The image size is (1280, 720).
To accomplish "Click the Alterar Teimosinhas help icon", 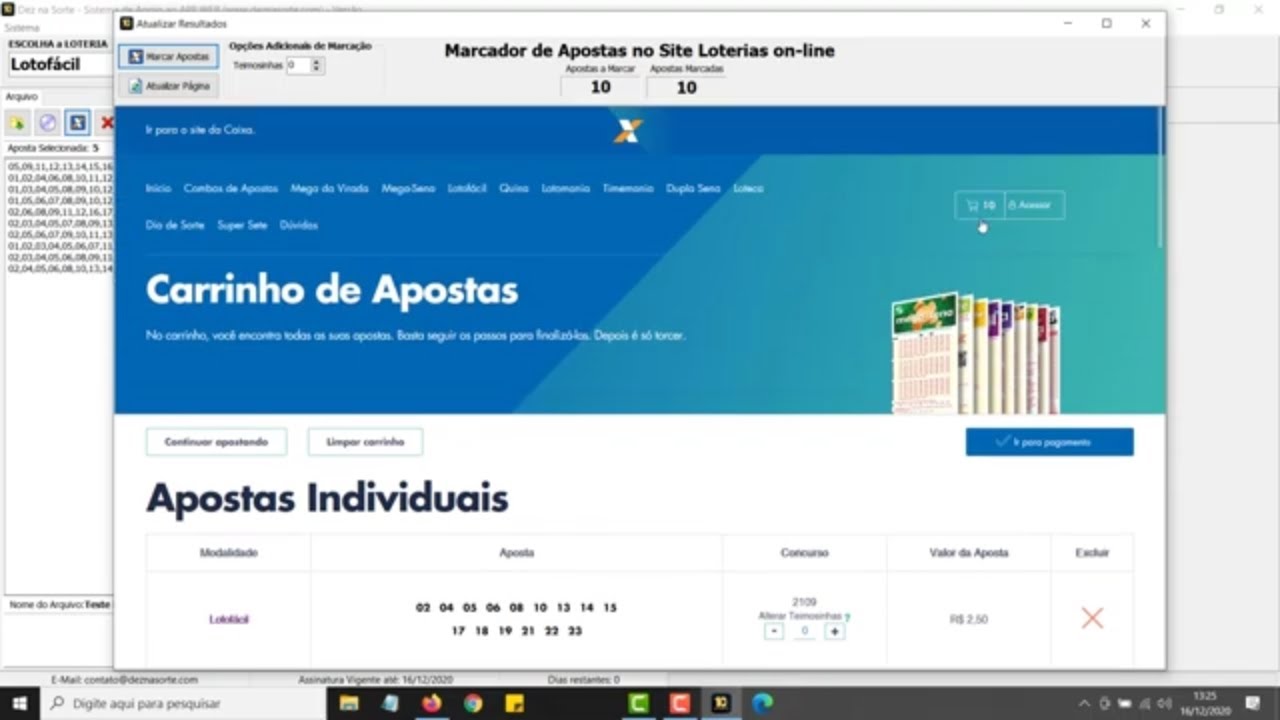I will pos(847,616).
